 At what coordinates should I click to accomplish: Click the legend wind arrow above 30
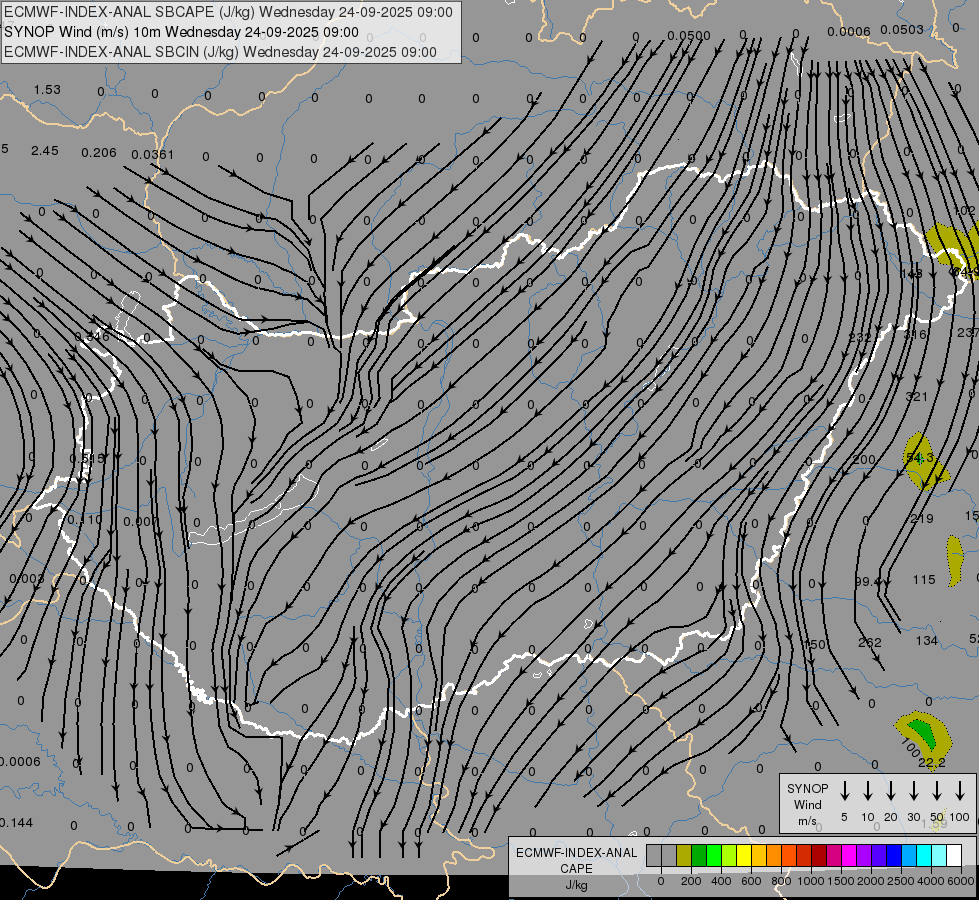914,791
